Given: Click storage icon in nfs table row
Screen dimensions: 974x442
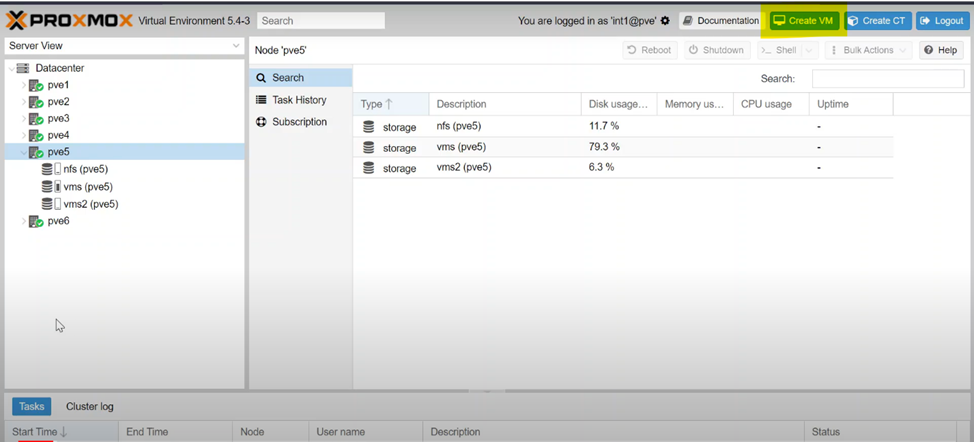Looking at the screenshot, I should pyautogui.click(x=368, y=127).
